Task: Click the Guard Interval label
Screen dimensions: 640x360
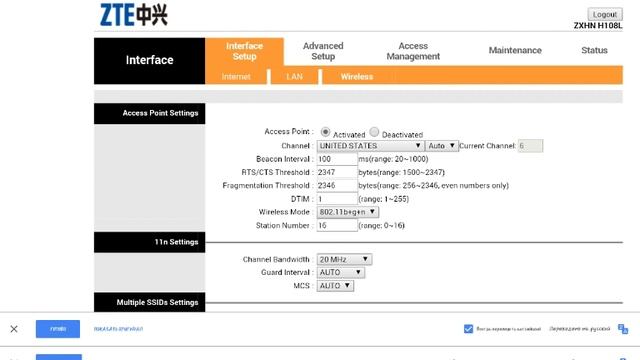Action: coord(285,272)
